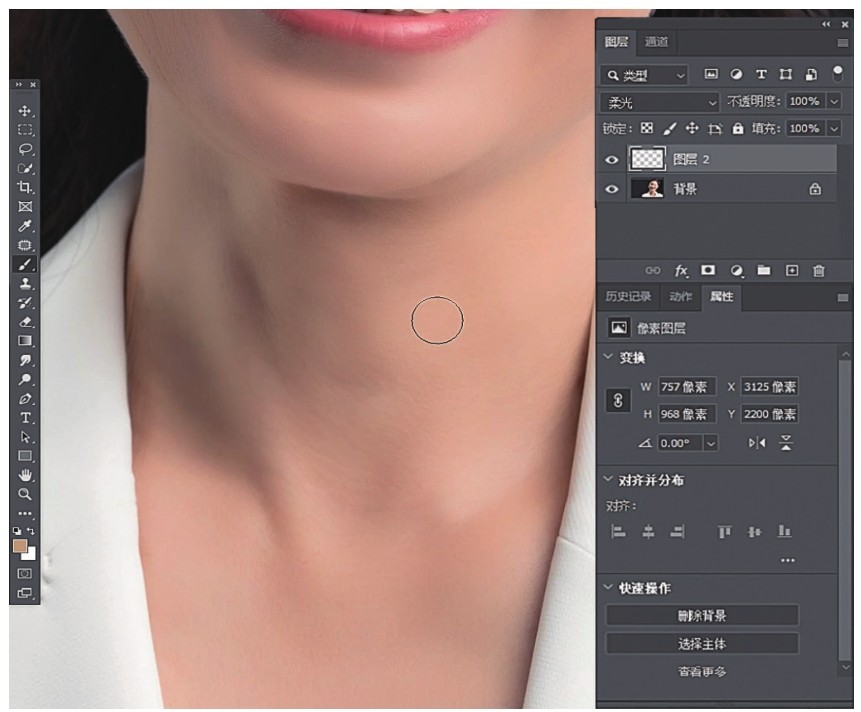Image resolution: width=861 pixels, height=712 pixels.
Task: Toggle the width-height link constraint button
Action: click(618, 400)
